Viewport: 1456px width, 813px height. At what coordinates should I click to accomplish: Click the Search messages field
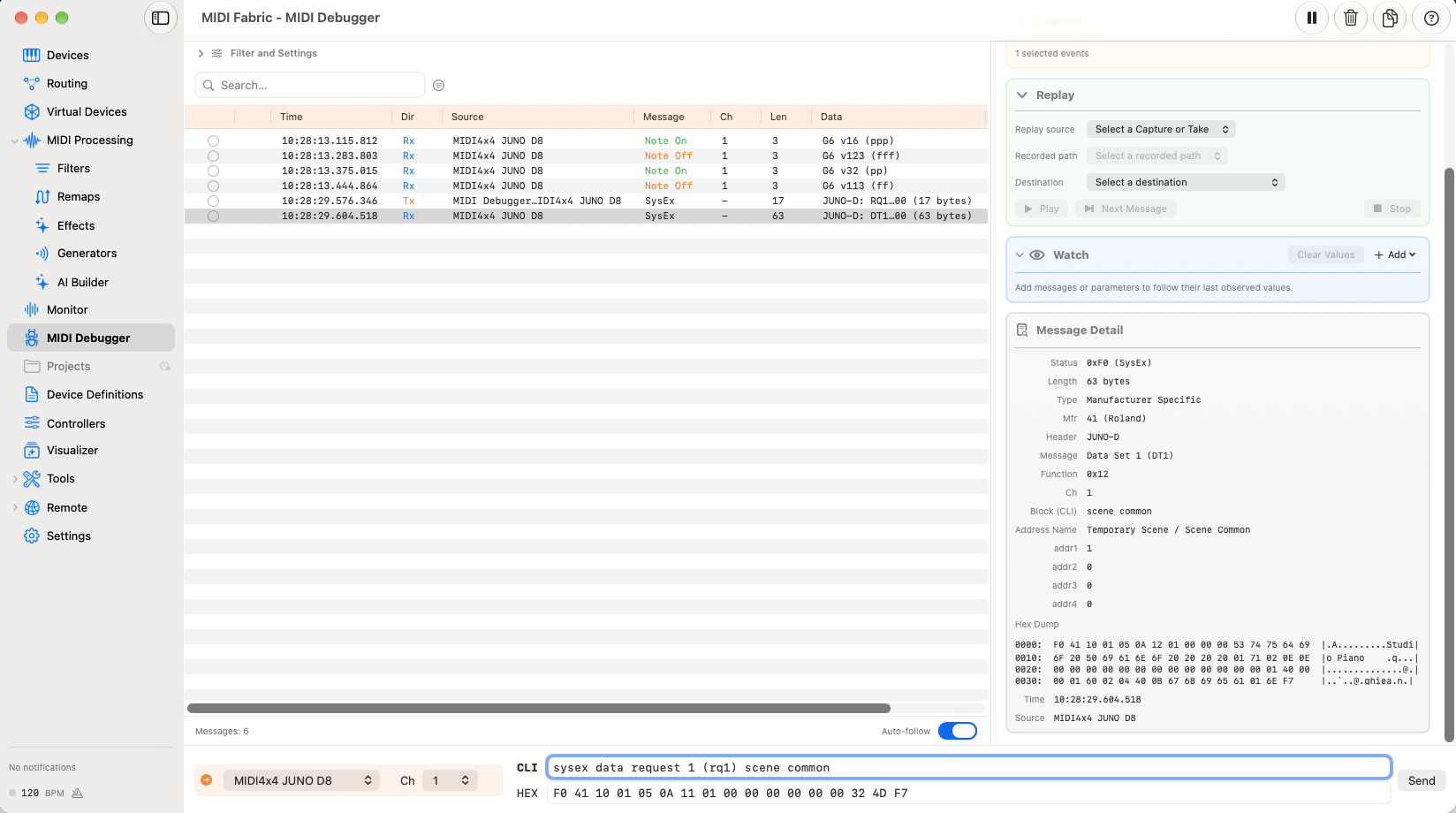[x=310, y=86]
